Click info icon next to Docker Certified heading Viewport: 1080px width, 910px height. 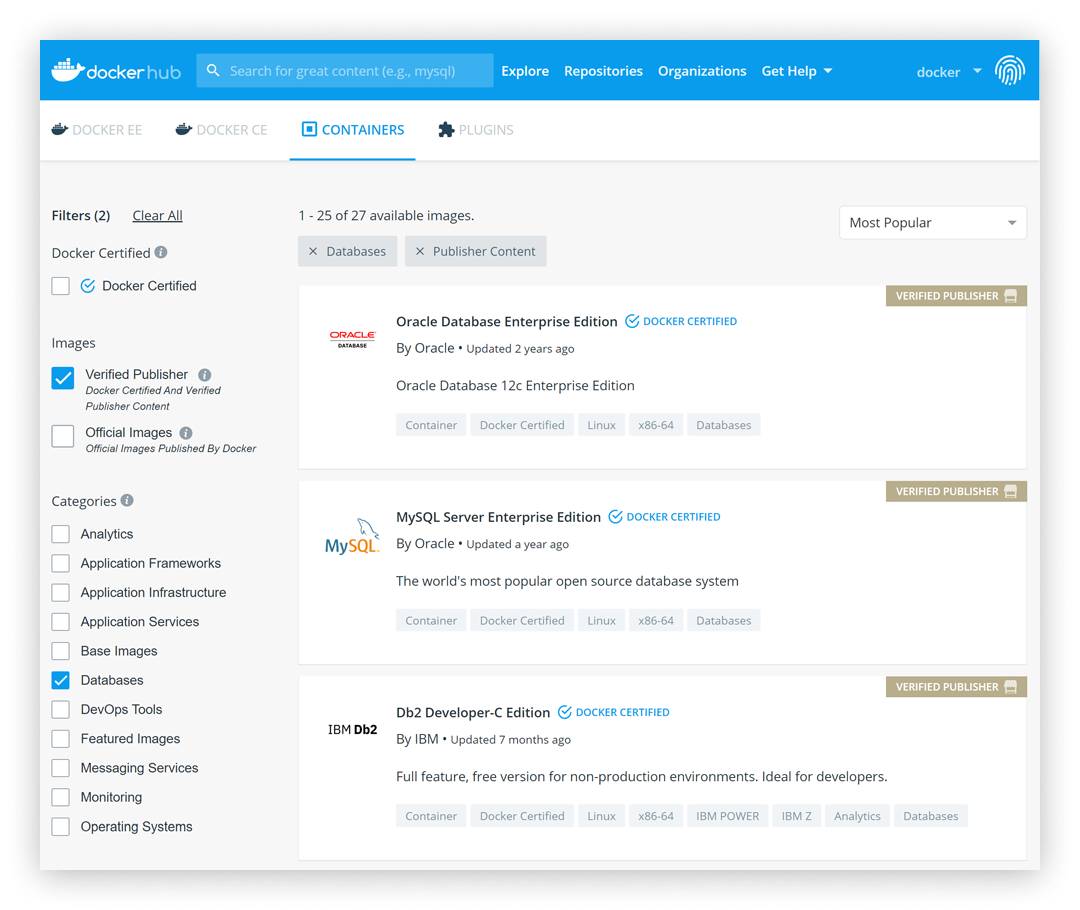click(x=161, y=252)
